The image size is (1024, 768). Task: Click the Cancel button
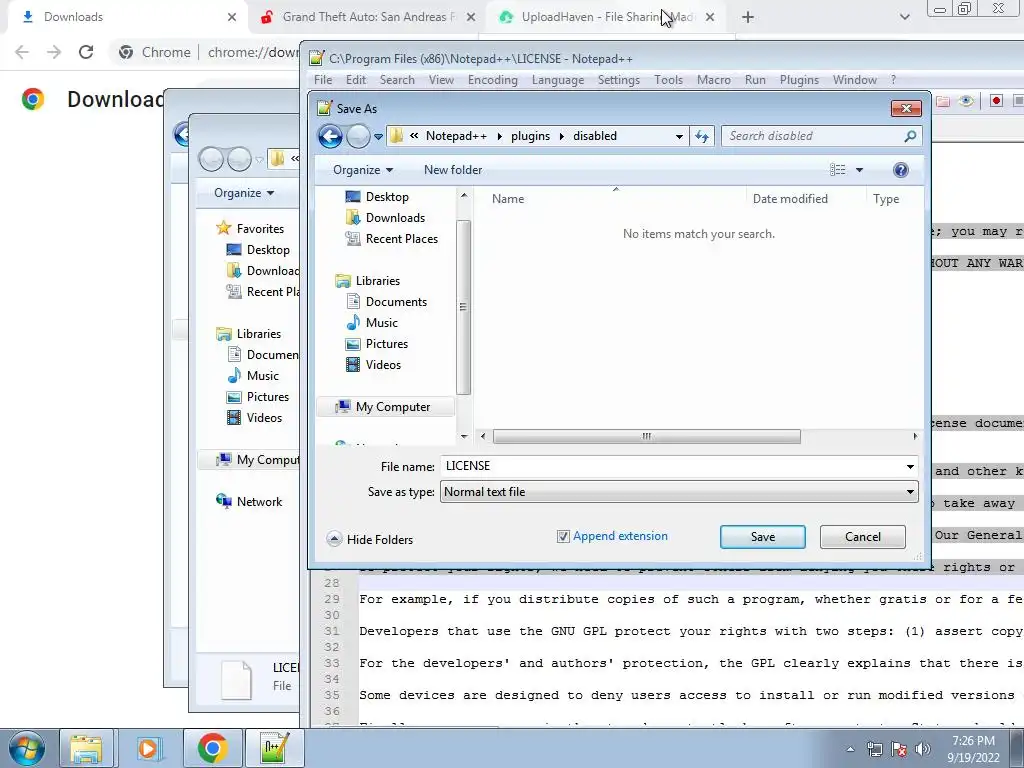(x=863, y=537)
